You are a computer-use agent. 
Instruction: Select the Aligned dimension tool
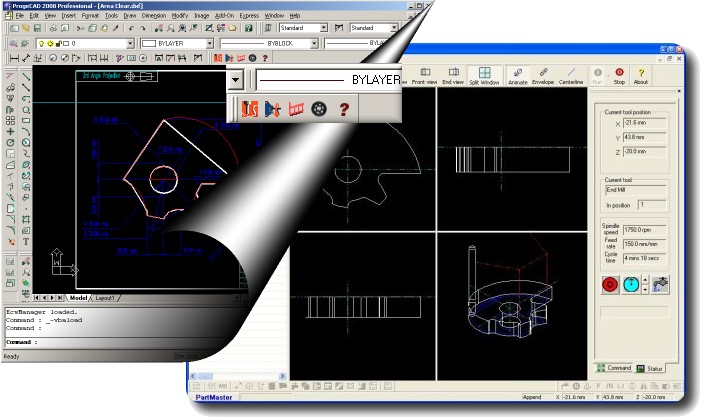pyautogui.click(x=26, y=58)
